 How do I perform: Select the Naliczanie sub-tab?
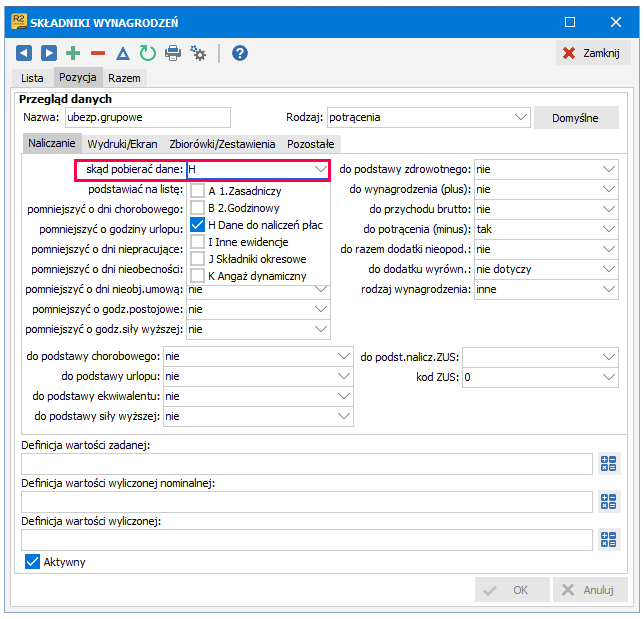(x=52, y=143)
